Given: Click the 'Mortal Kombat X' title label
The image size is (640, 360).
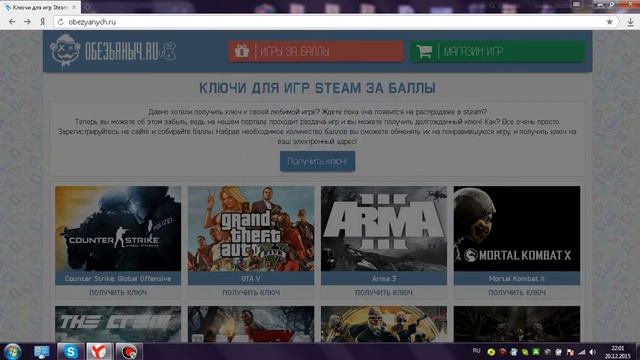Looking at the screenshot, I should click(x=517, y=279).
